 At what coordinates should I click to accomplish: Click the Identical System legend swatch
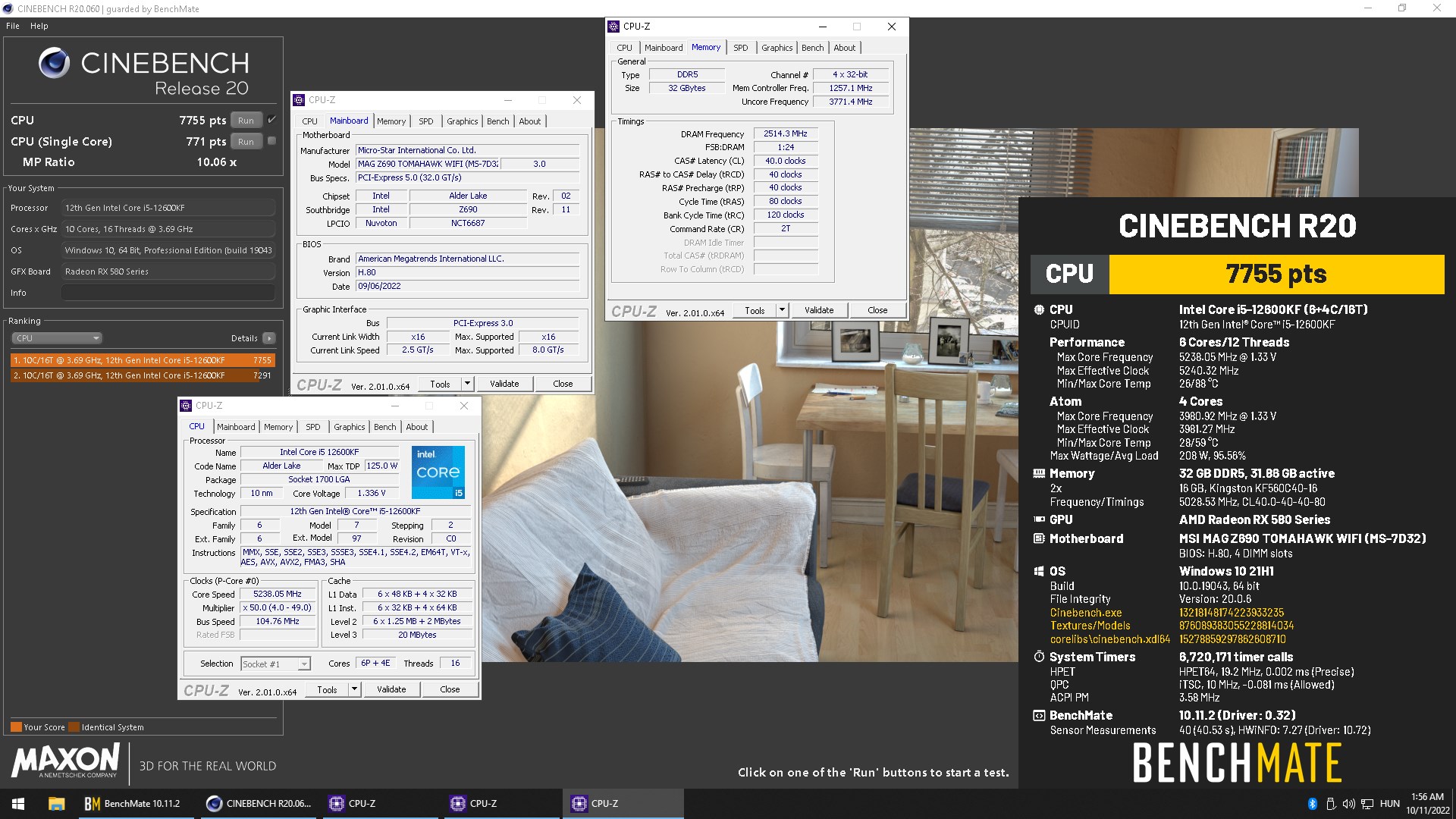74,727
